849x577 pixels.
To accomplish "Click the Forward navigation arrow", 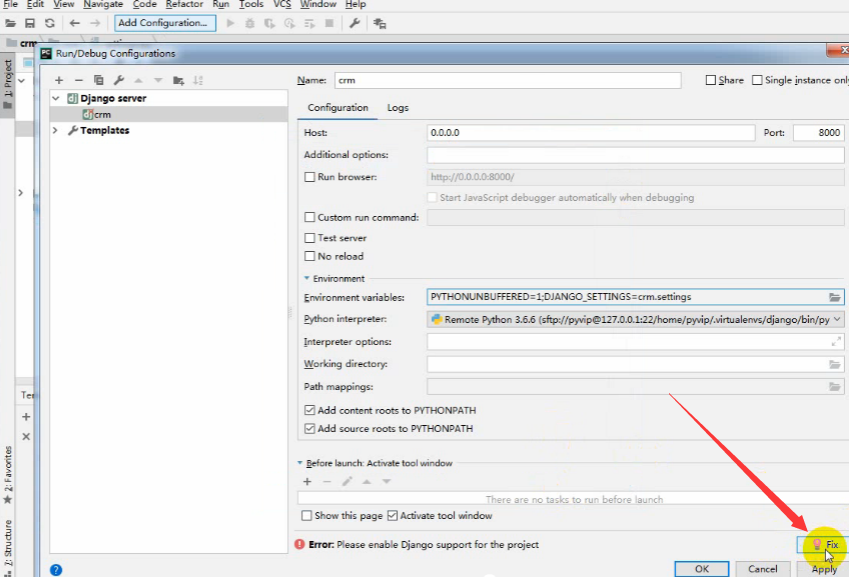I will 95,23.
